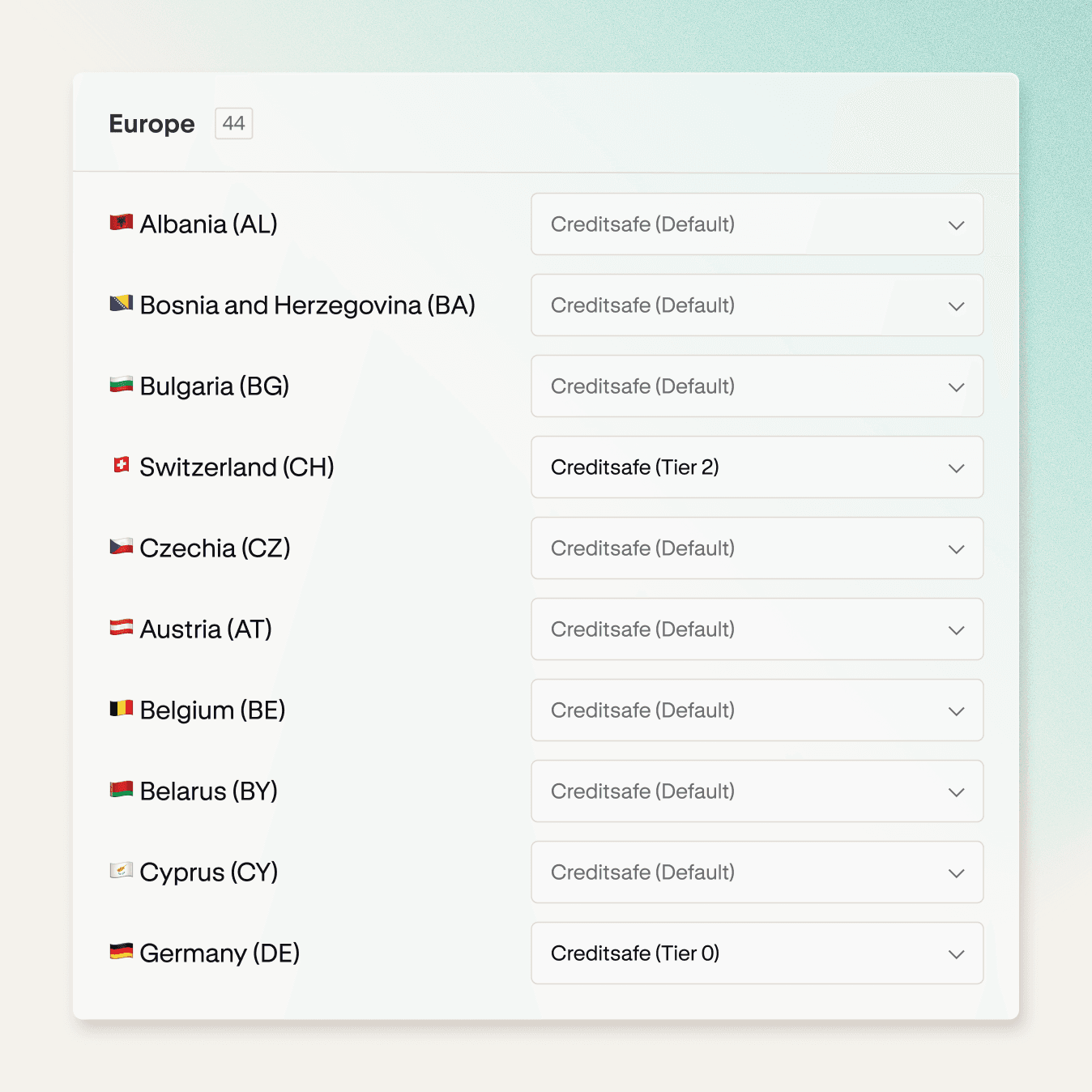The width and height of the screenshot is (1092, 1092).
Task: Click the Belgium (BE) country label
Action: point(212,710)
